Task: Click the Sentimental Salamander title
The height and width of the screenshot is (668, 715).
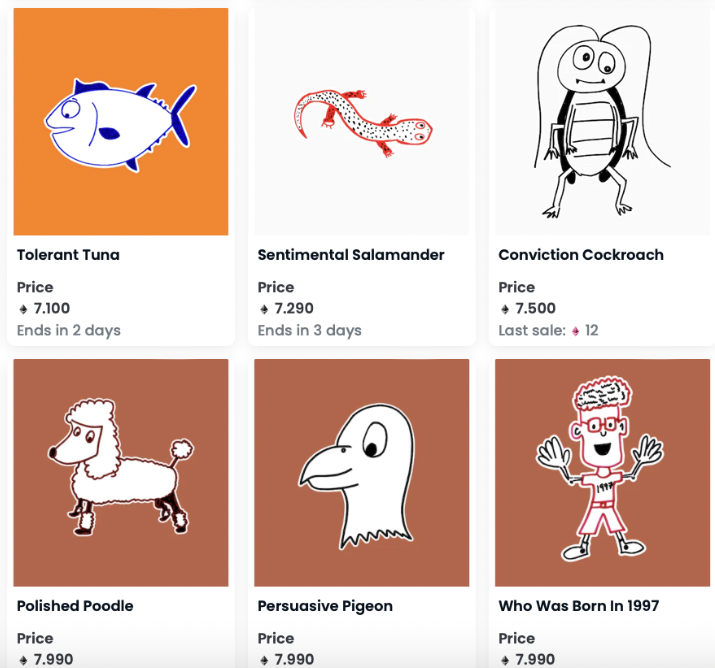Action: pos(351,254)
